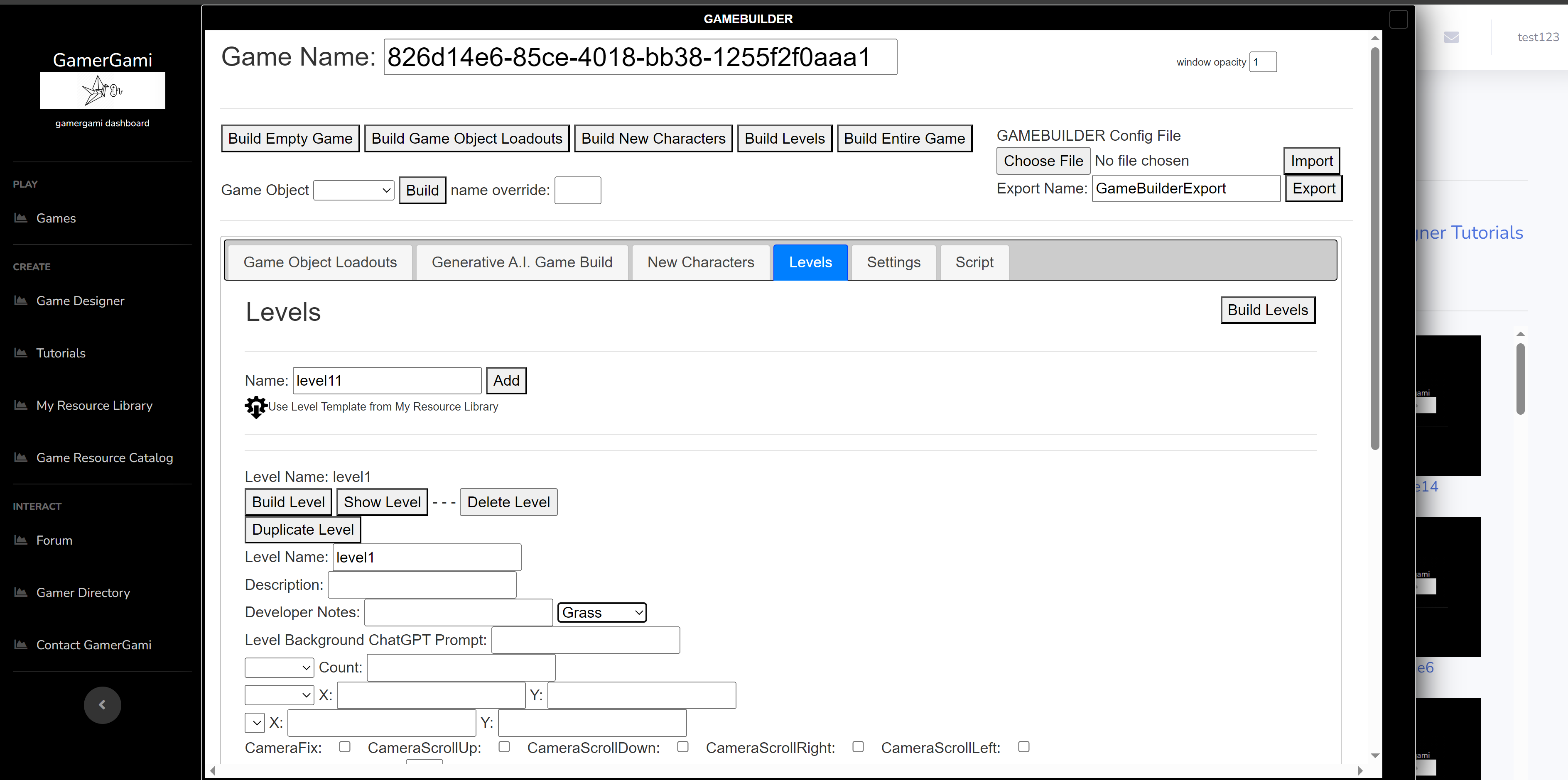Viewport: 1568px width, 780px height.
Task: Expand the Grass terrain dropdown
Action: click(601, 612)
